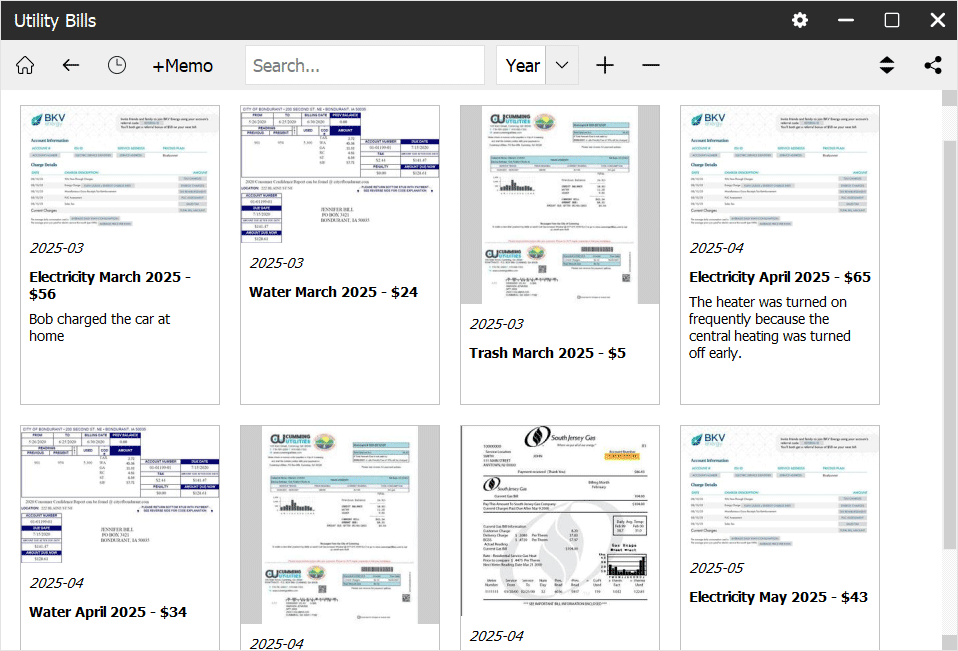
Task: Open Water April 2025 bill thumbnail
Action: pyautogui.click(x=120, y=493)
